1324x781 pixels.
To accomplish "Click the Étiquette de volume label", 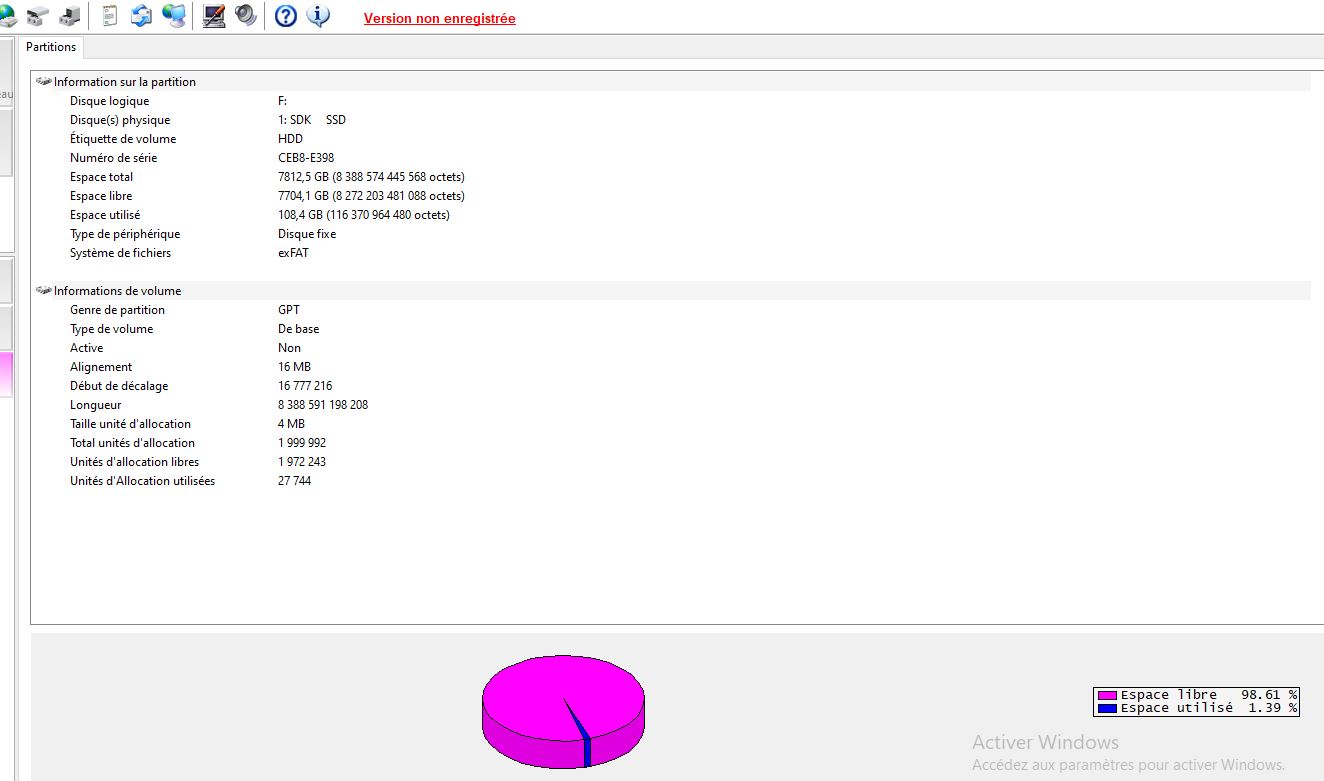I will click(x=123, y=139).
